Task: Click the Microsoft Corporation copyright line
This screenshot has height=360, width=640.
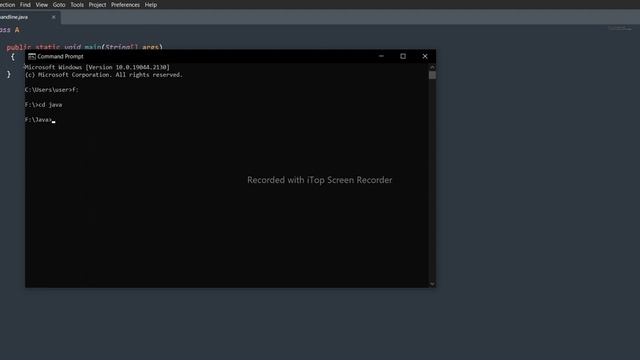Action: [x=104, y=75]
